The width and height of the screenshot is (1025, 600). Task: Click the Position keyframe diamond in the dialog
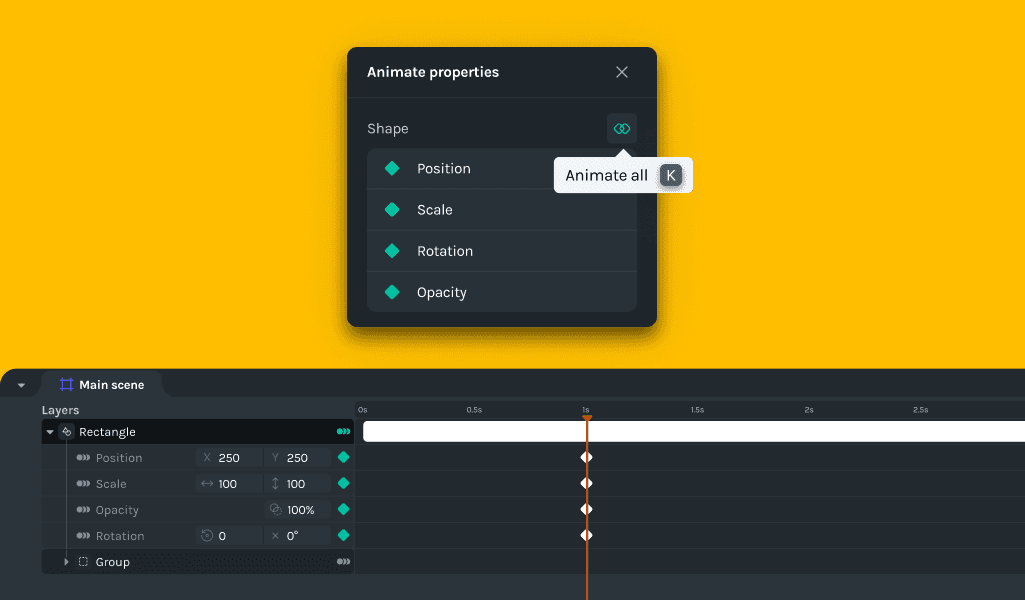pos(391,168)
